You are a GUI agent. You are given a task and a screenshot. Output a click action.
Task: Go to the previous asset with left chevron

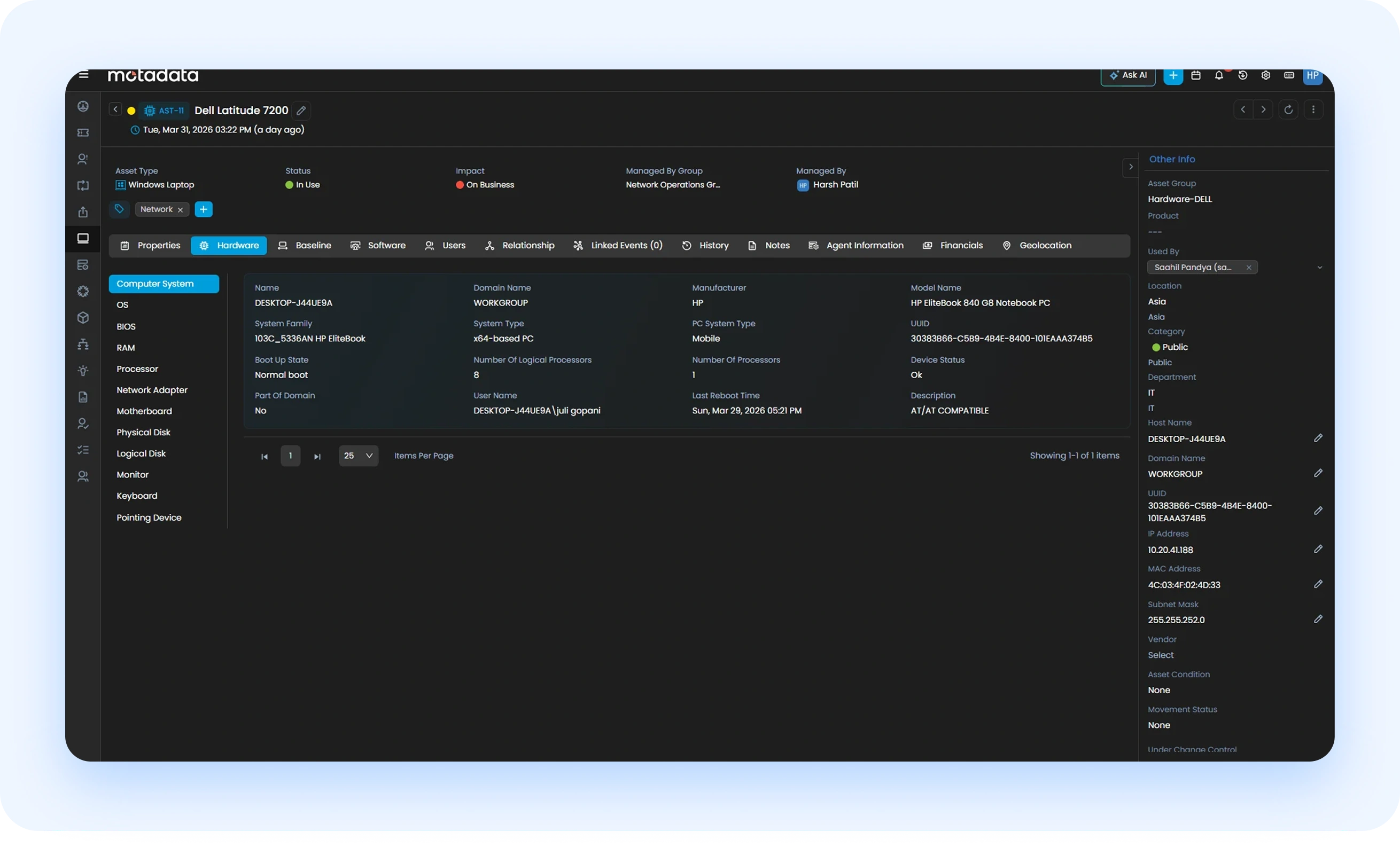pos(1243,110)
